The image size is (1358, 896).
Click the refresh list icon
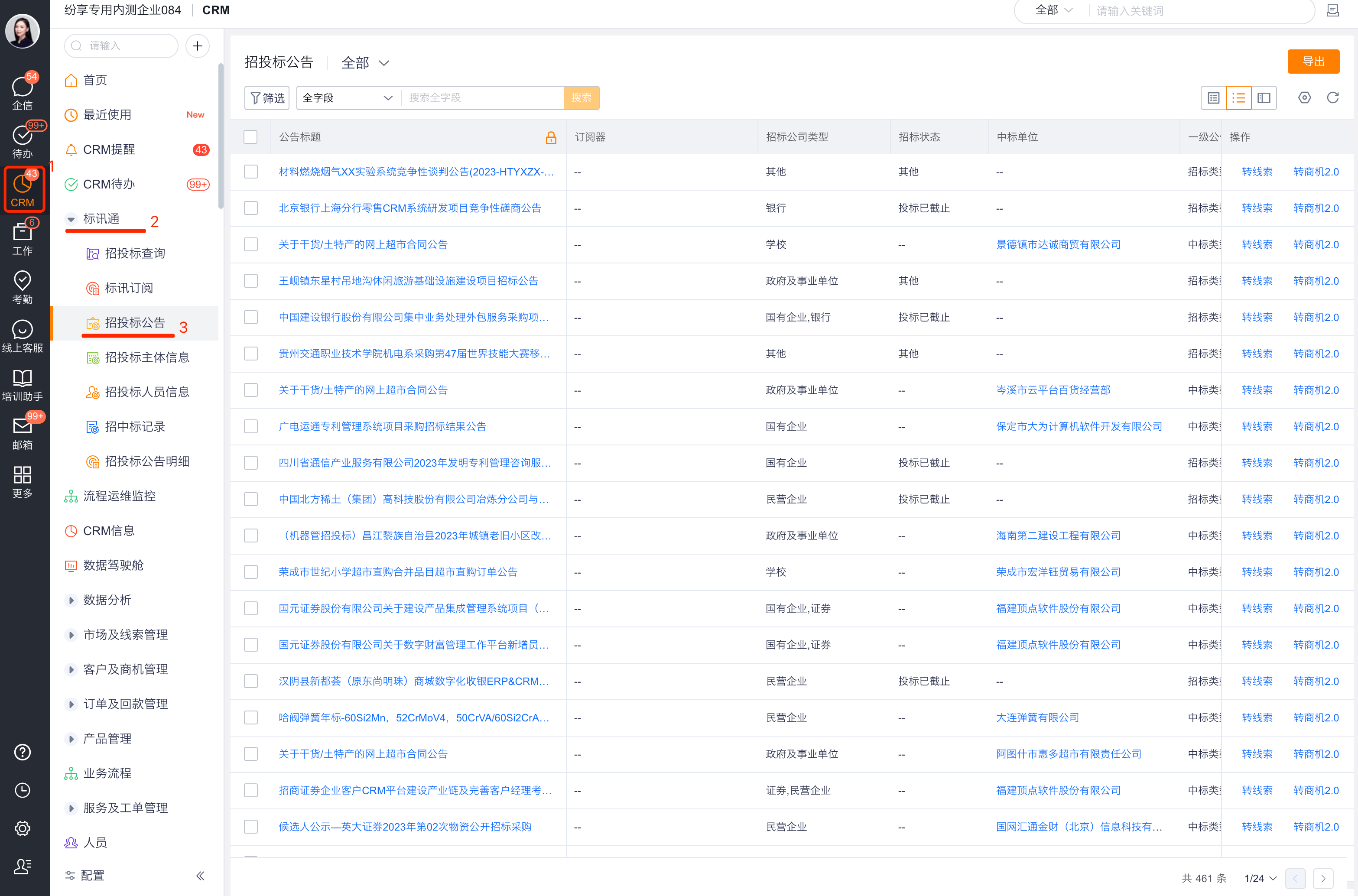tap(1332, 98)
